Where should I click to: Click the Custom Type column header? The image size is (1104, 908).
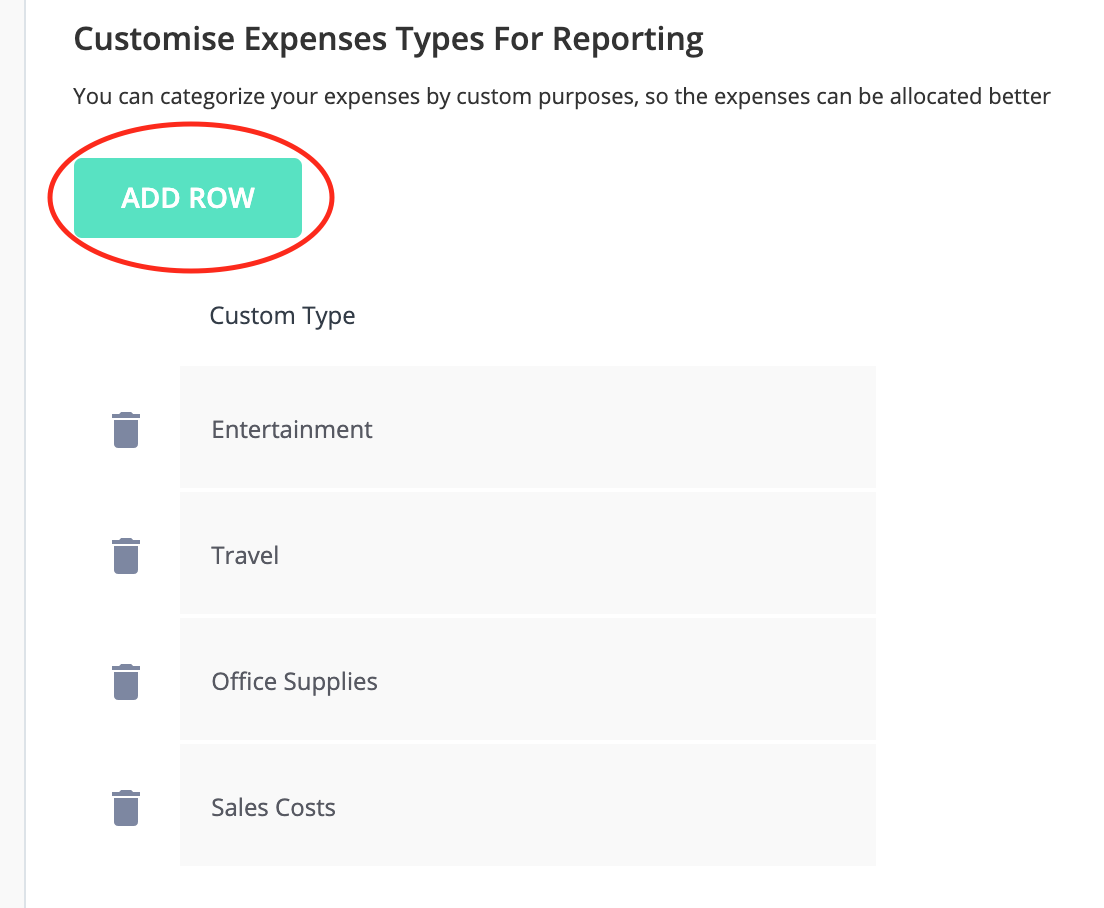(x=282, y=316)
